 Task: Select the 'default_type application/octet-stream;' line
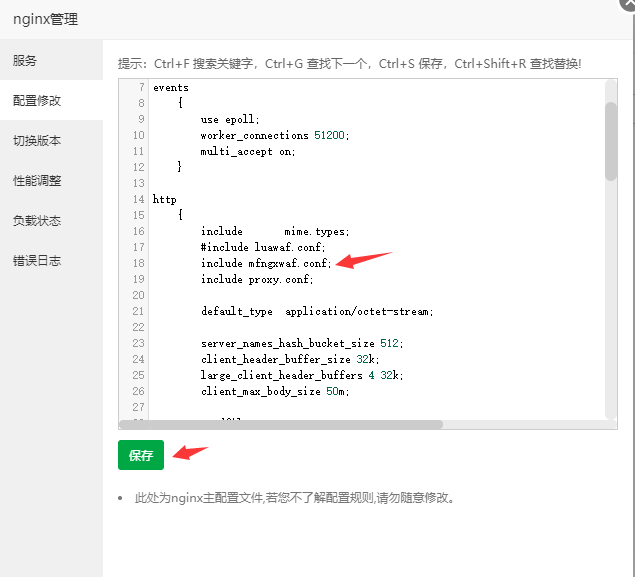pyautogui.click(x=316, y=311)
